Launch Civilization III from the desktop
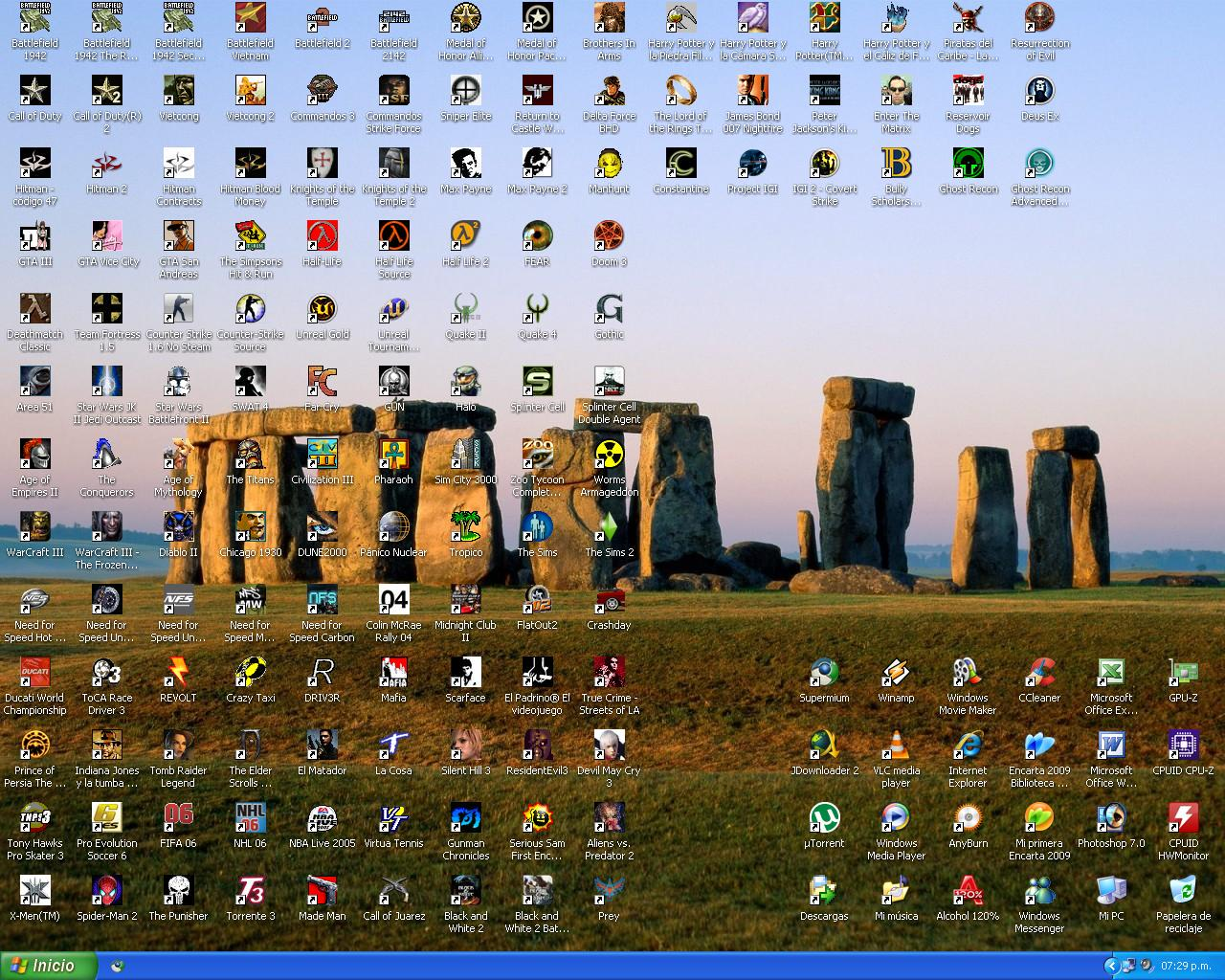The height and width of the screenshot is (980, 1225). pos(323,463)
